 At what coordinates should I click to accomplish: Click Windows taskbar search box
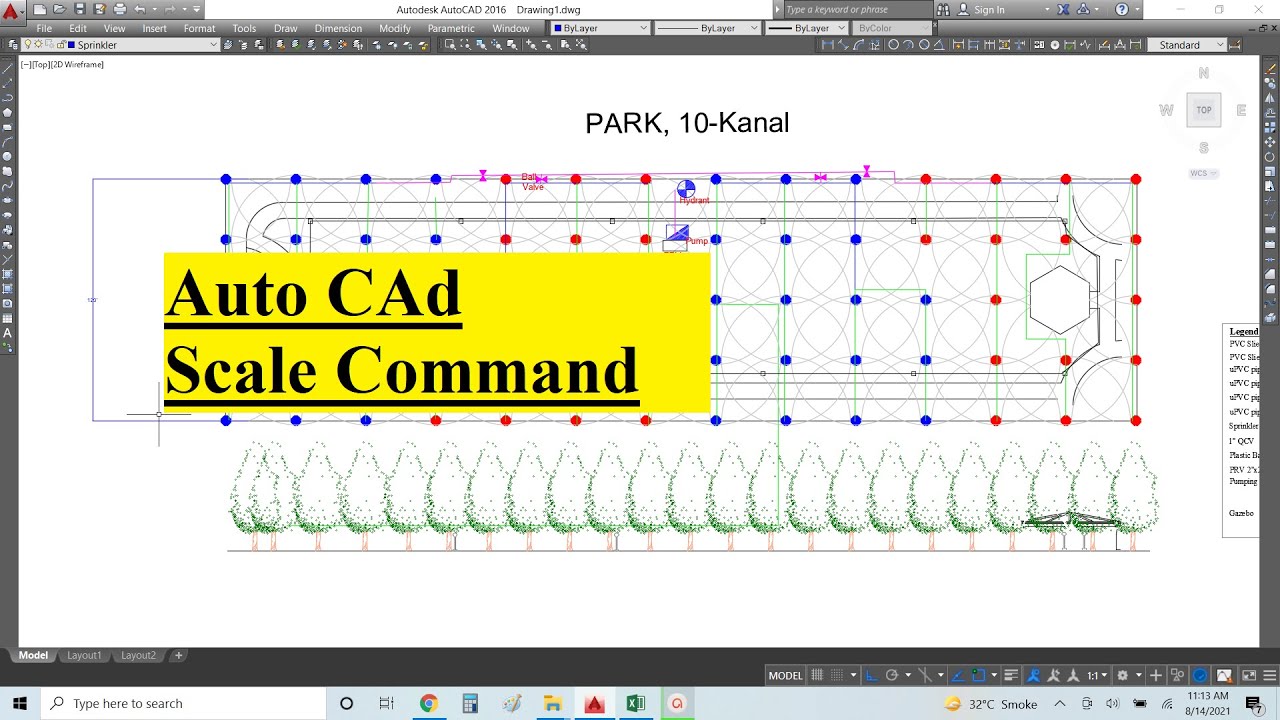pyautogui.click(x=181, y=703)
